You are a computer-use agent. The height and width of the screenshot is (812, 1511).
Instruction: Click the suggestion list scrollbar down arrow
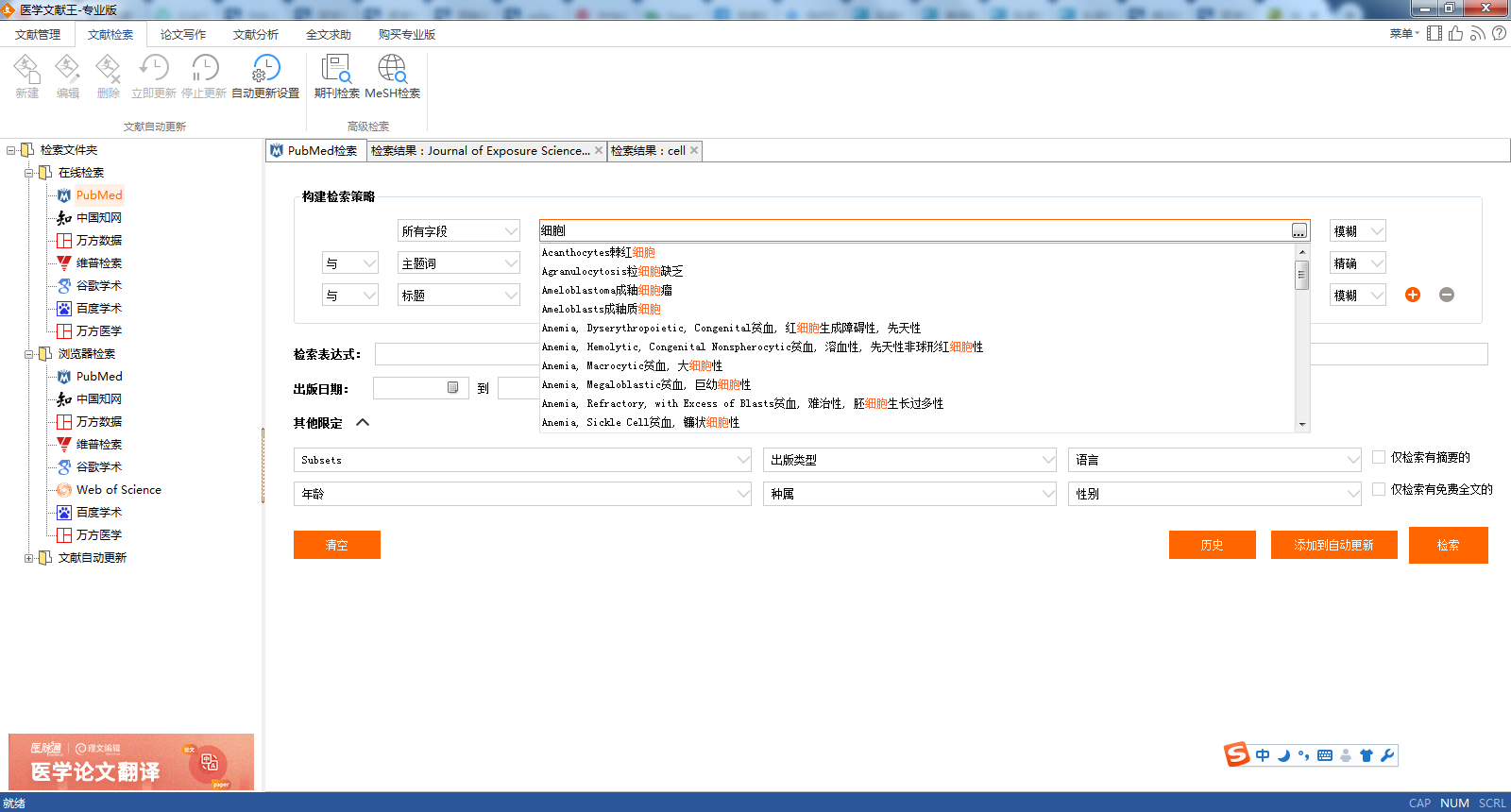point(1302,425)
